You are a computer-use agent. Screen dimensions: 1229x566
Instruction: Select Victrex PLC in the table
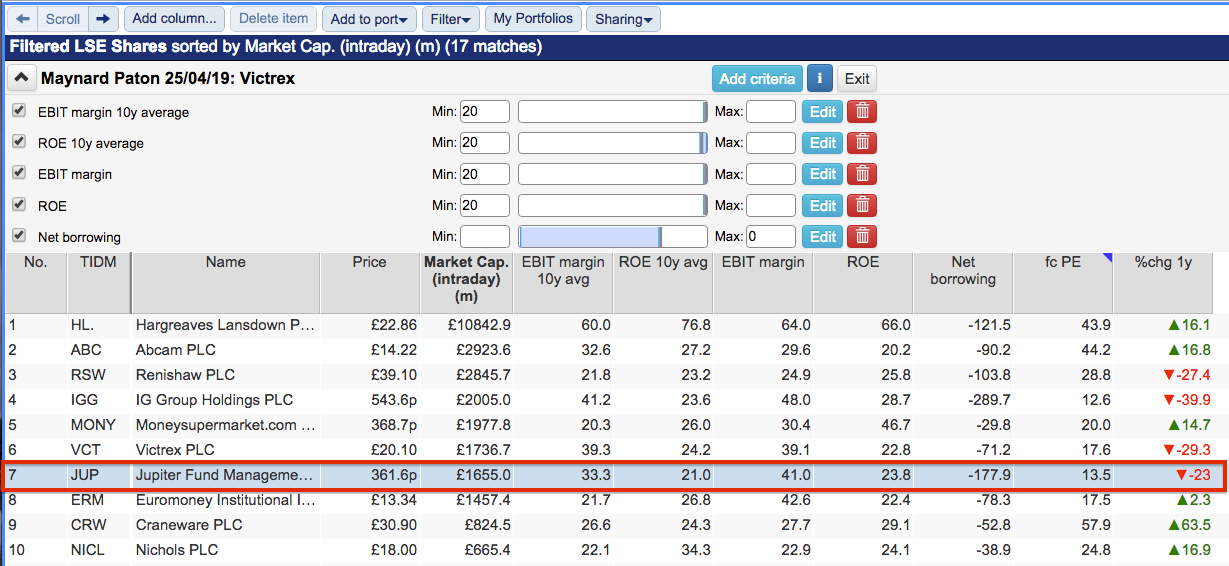(175, 450)
